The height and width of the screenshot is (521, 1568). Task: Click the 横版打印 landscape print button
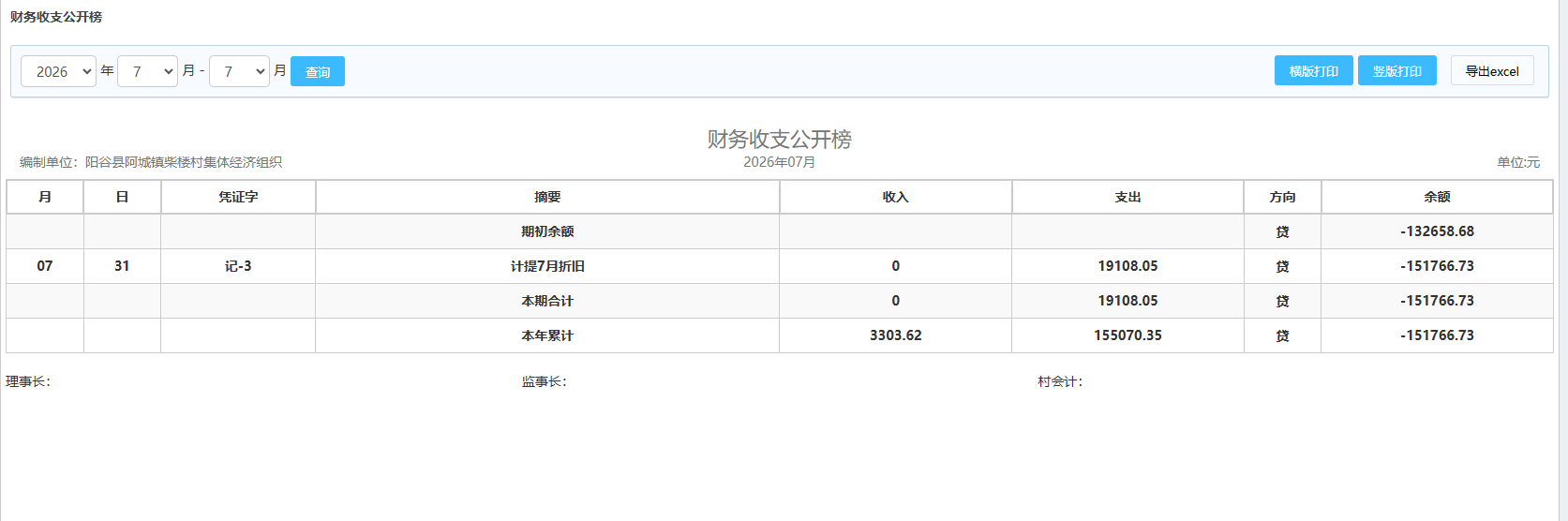tap(1313, 70)
